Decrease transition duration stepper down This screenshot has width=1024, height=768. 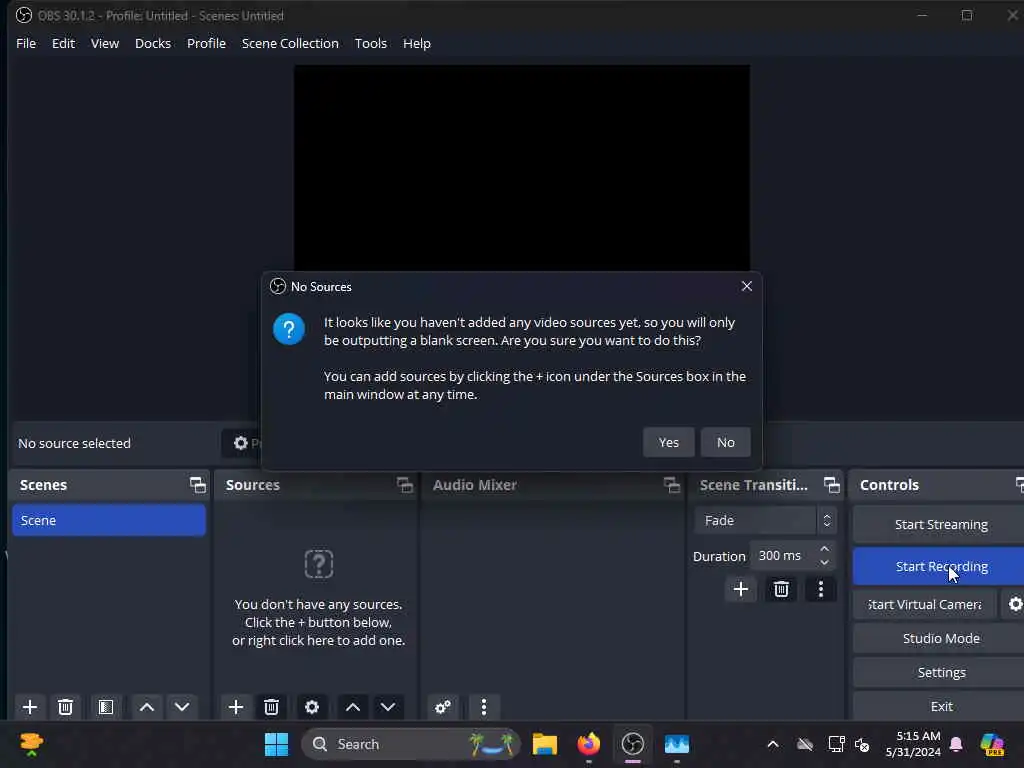(x=825, y=562)
